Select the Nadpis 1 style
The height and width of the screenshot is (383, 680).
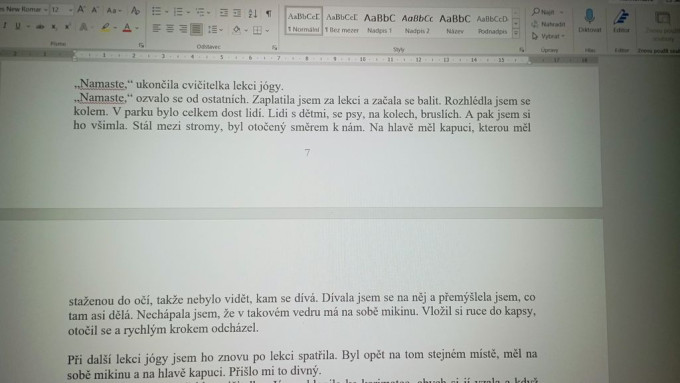point(379,23)
